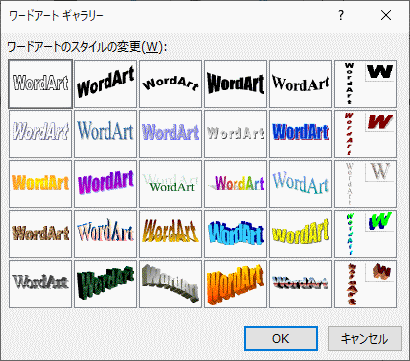Screen dimensions: 410x361
Task: Choose the teal wavy serif WordArt style
Action: coord(300,184)
